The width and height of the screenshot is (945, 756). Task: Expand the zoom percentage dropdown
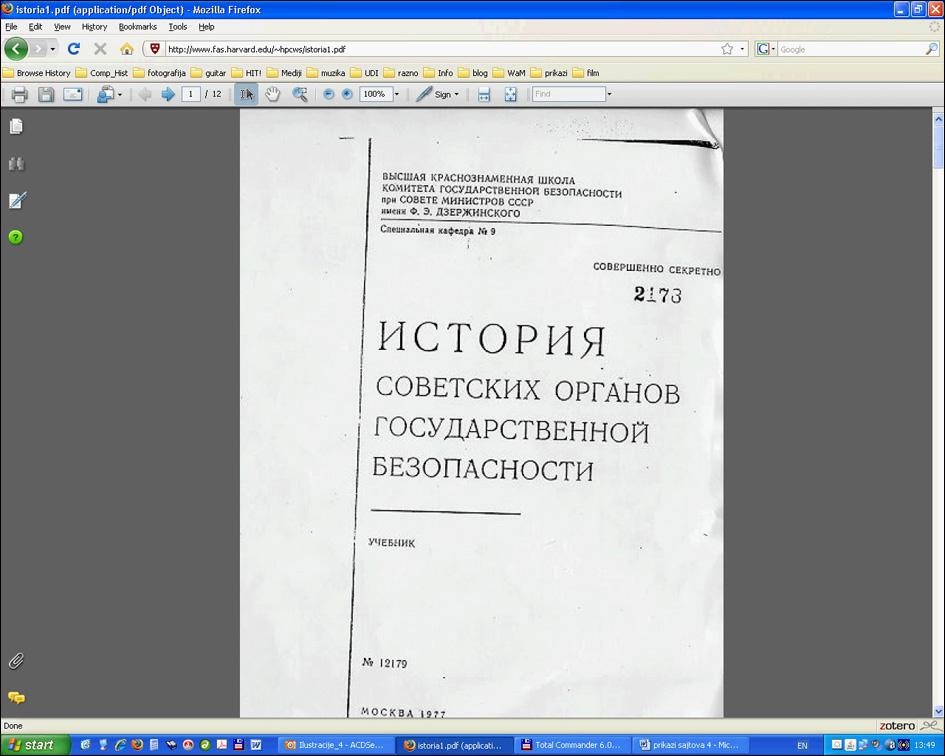(397, 94)
